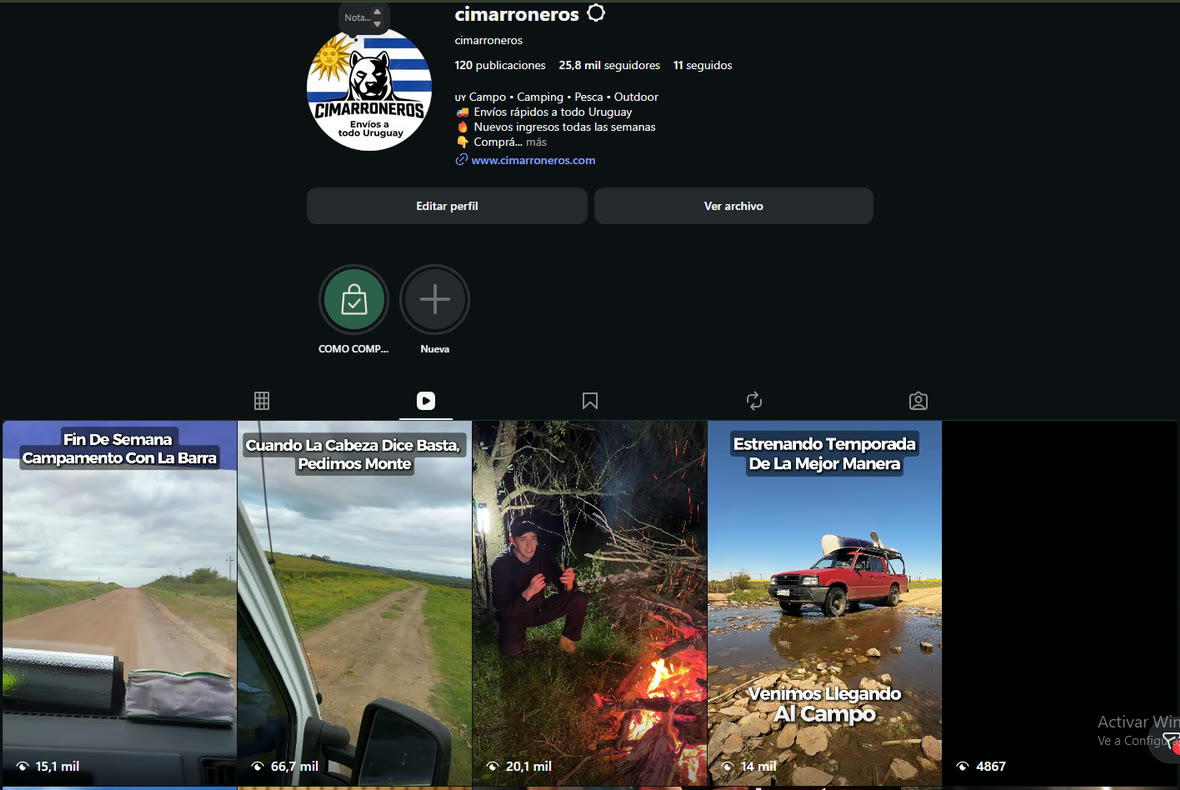Screen dimensions: 1180x790
Task: Open the 25,8 mil seguidores list
Action: (609, 65)
